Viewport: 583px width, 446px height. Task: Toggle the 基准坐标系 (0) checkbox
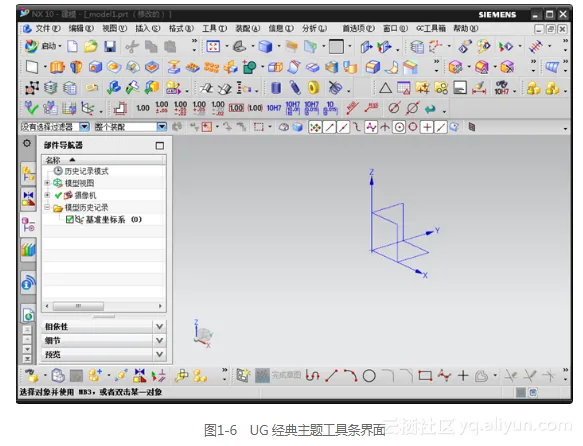coord(70,219)
